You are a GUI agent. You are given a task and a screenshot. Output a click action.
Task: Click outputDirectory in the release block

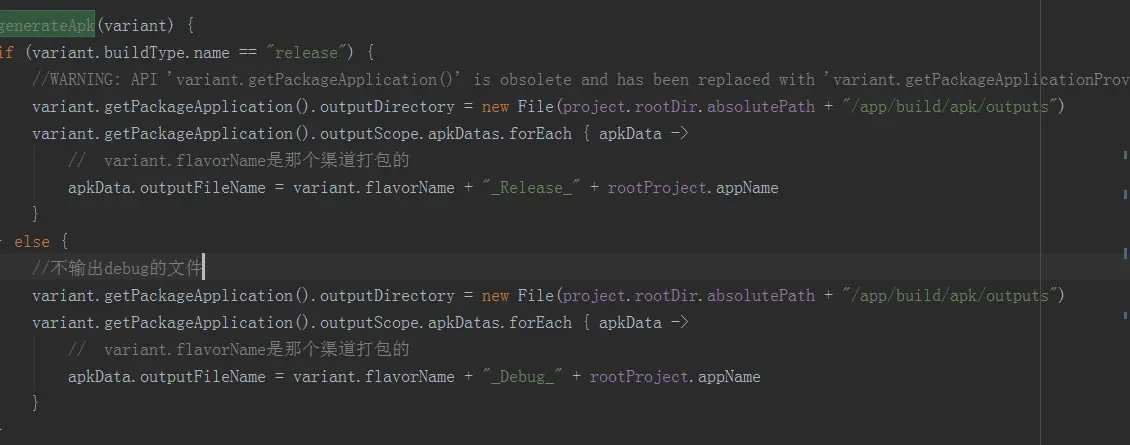pyautogui.click(x=387, y=107)
